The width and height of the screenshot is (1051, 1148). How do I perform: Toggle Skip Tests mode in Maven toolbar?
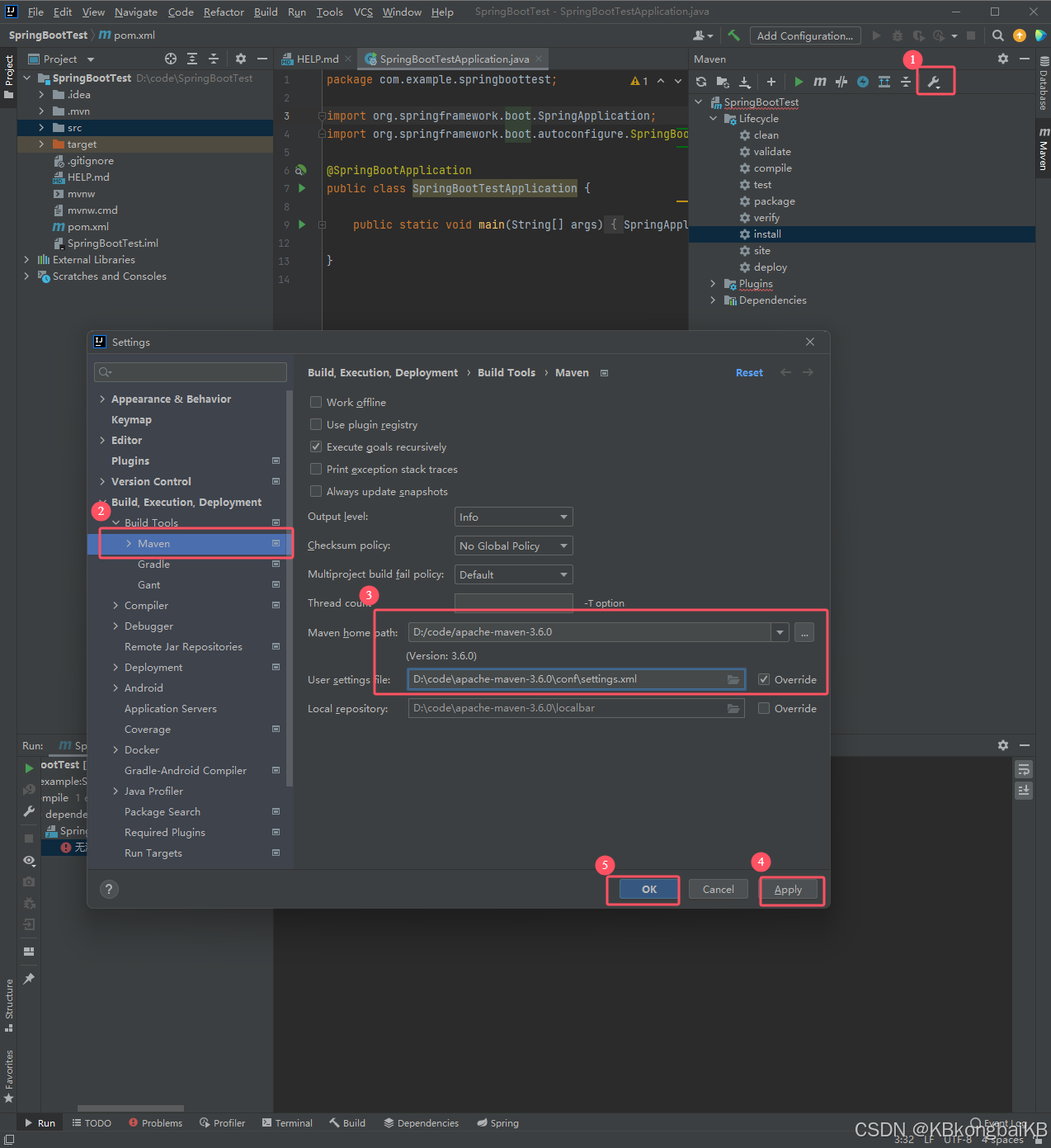coord(863,82)
